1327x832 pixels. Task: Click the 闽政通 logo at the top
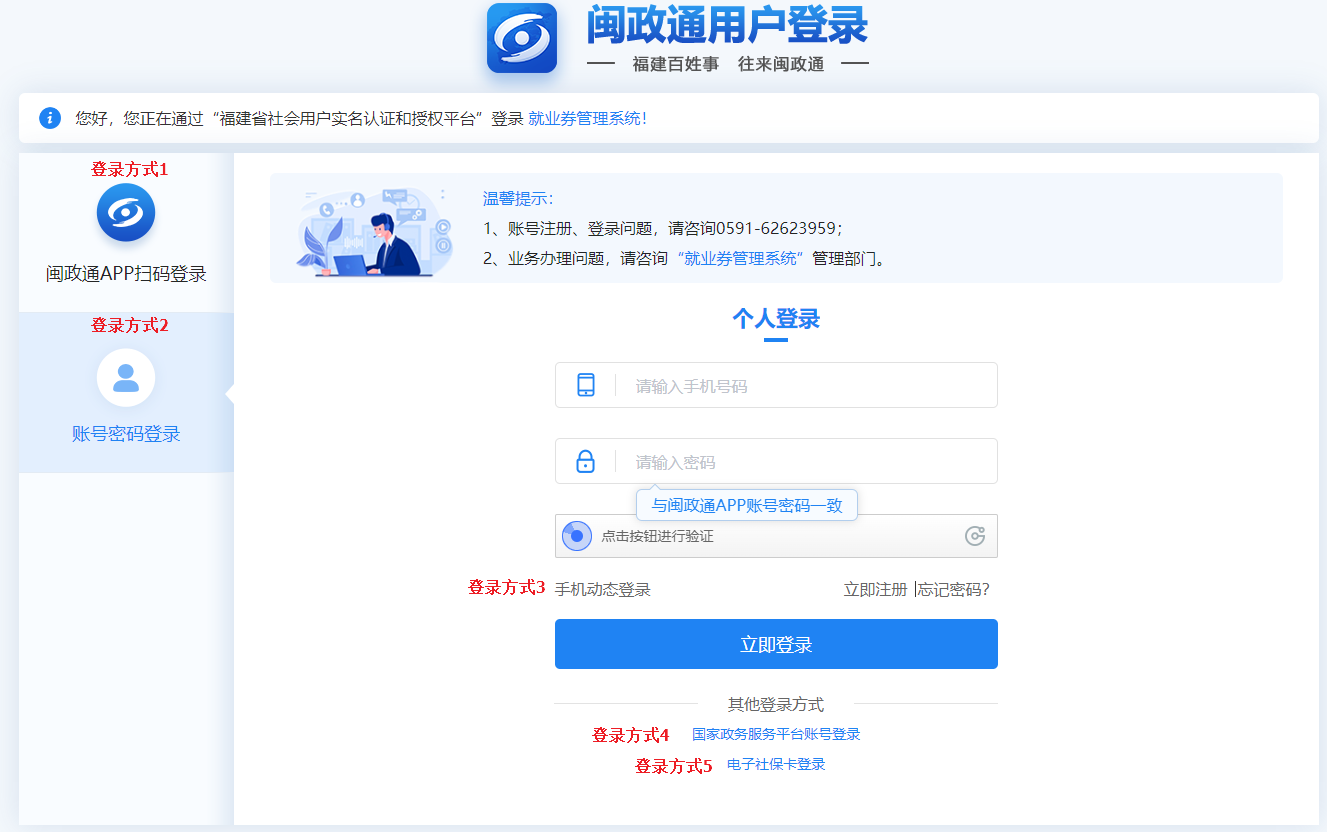pos(521,38)
